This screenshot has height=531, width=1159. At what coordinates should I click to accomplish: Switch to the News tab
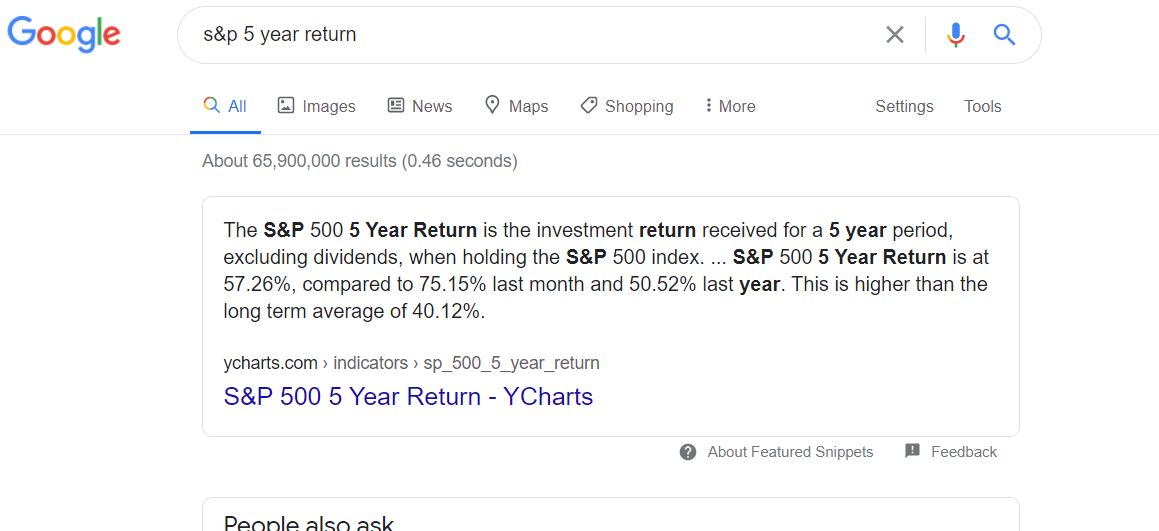point(431,106)
